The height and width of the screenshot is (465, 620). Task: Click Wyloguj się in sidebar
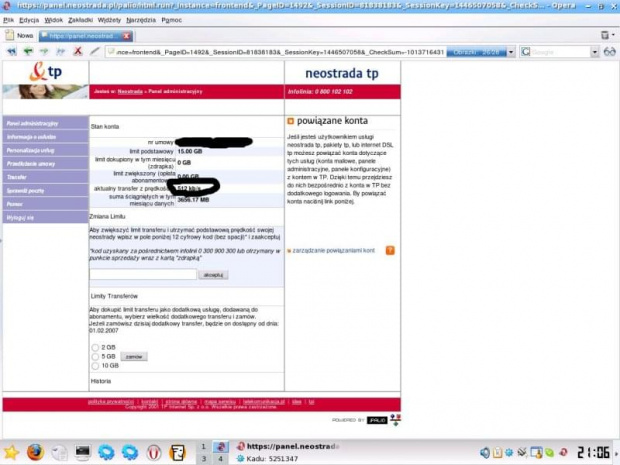pos(45,217)
